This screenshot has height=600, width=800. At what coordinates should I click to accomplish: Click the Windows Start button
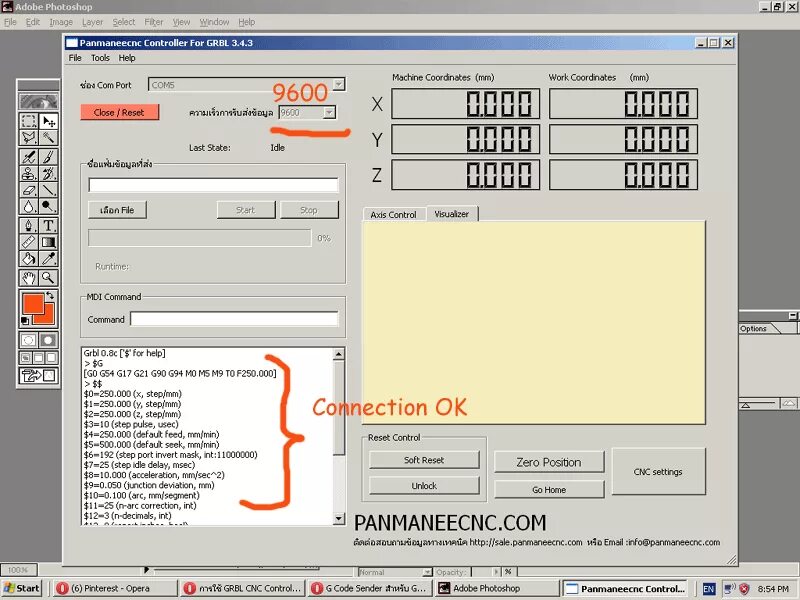point(21,588)
